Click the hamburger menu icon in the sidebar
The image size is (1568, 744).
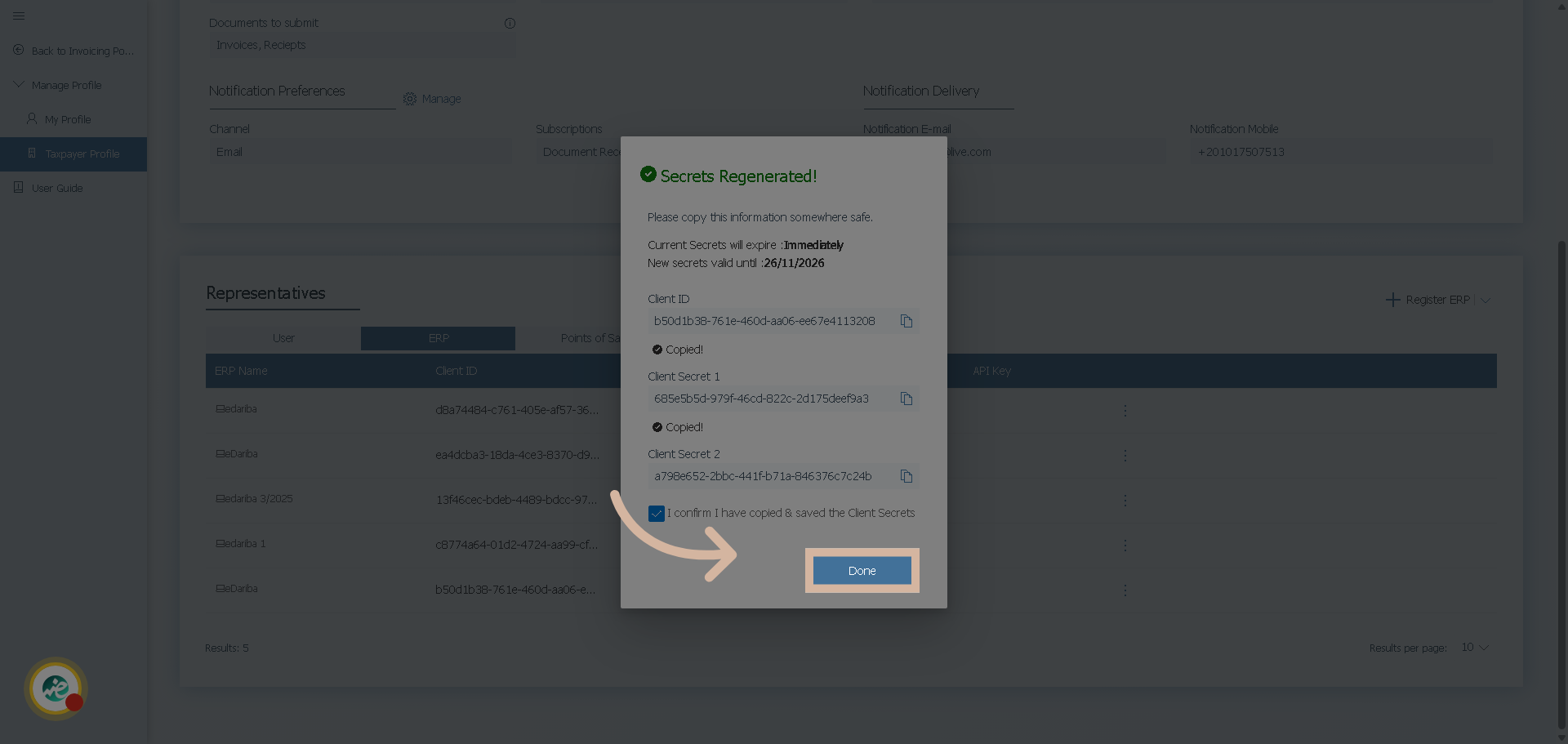[19, 16]
